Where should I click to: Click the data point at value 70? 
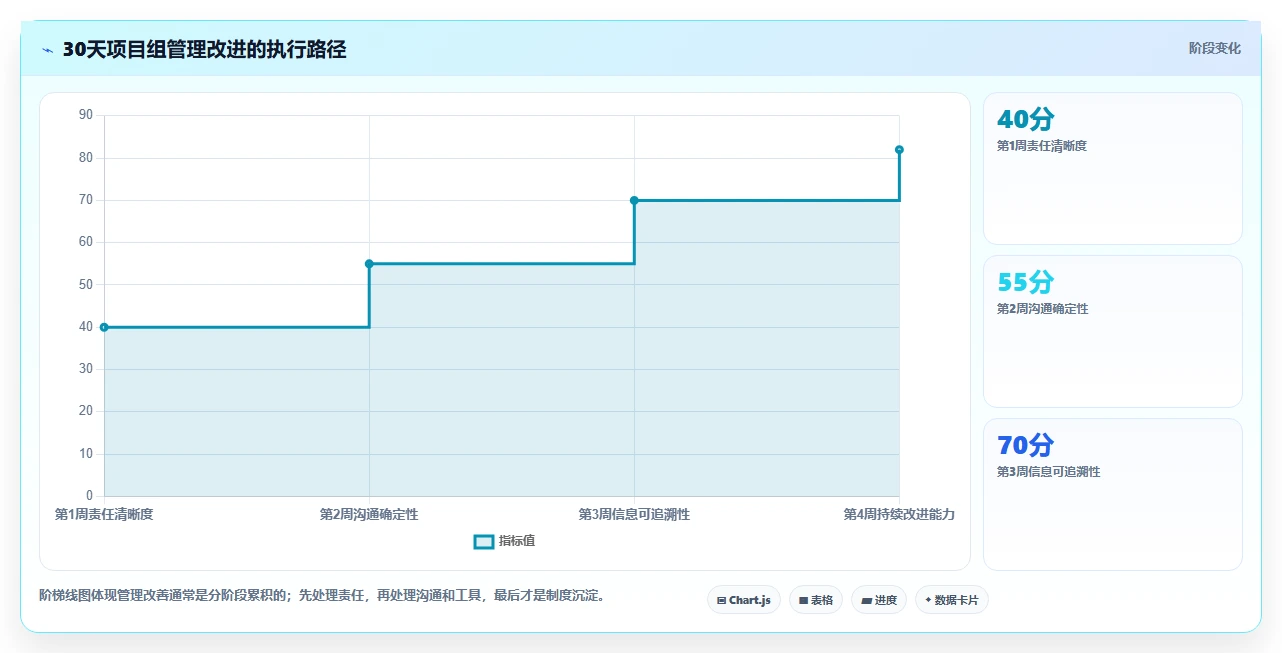(x=634, y=200)
